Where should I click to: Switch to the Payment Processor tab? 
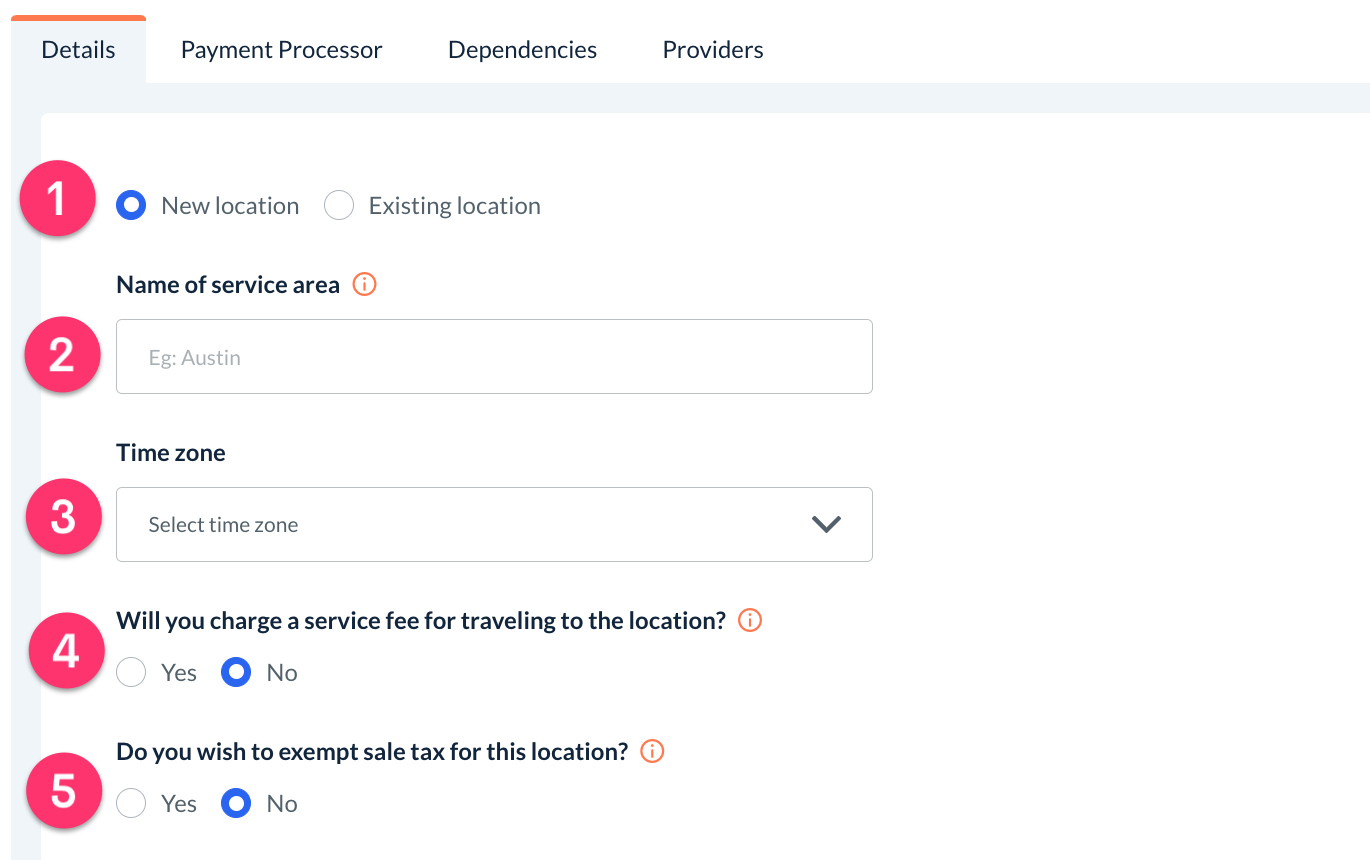pos(281,50)
